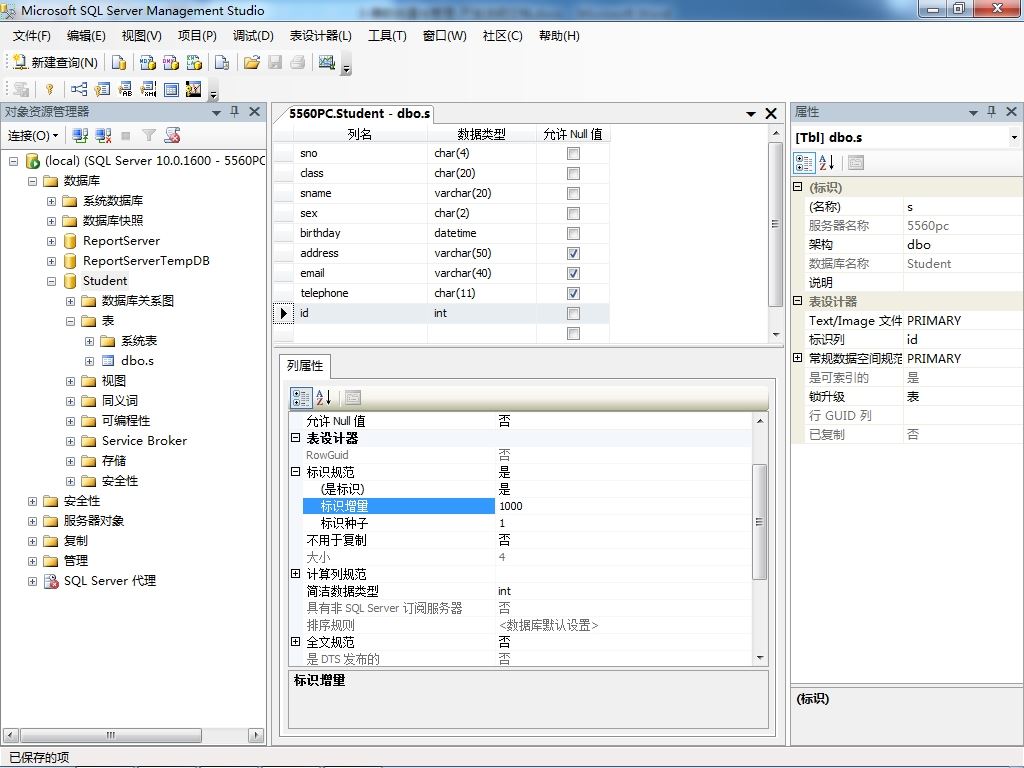Uncheck Allow Null for telephone column
This screenshot has width=1024, height=768.
[573, 294]
